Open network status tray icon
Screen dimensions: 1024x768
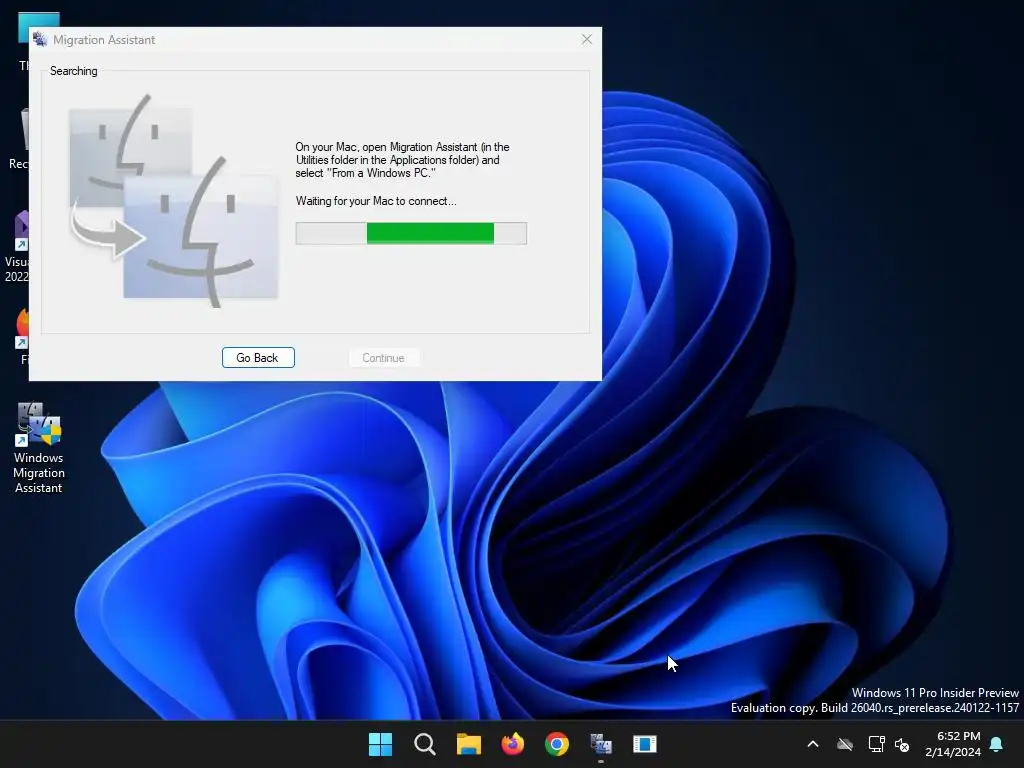pos(876,744)
